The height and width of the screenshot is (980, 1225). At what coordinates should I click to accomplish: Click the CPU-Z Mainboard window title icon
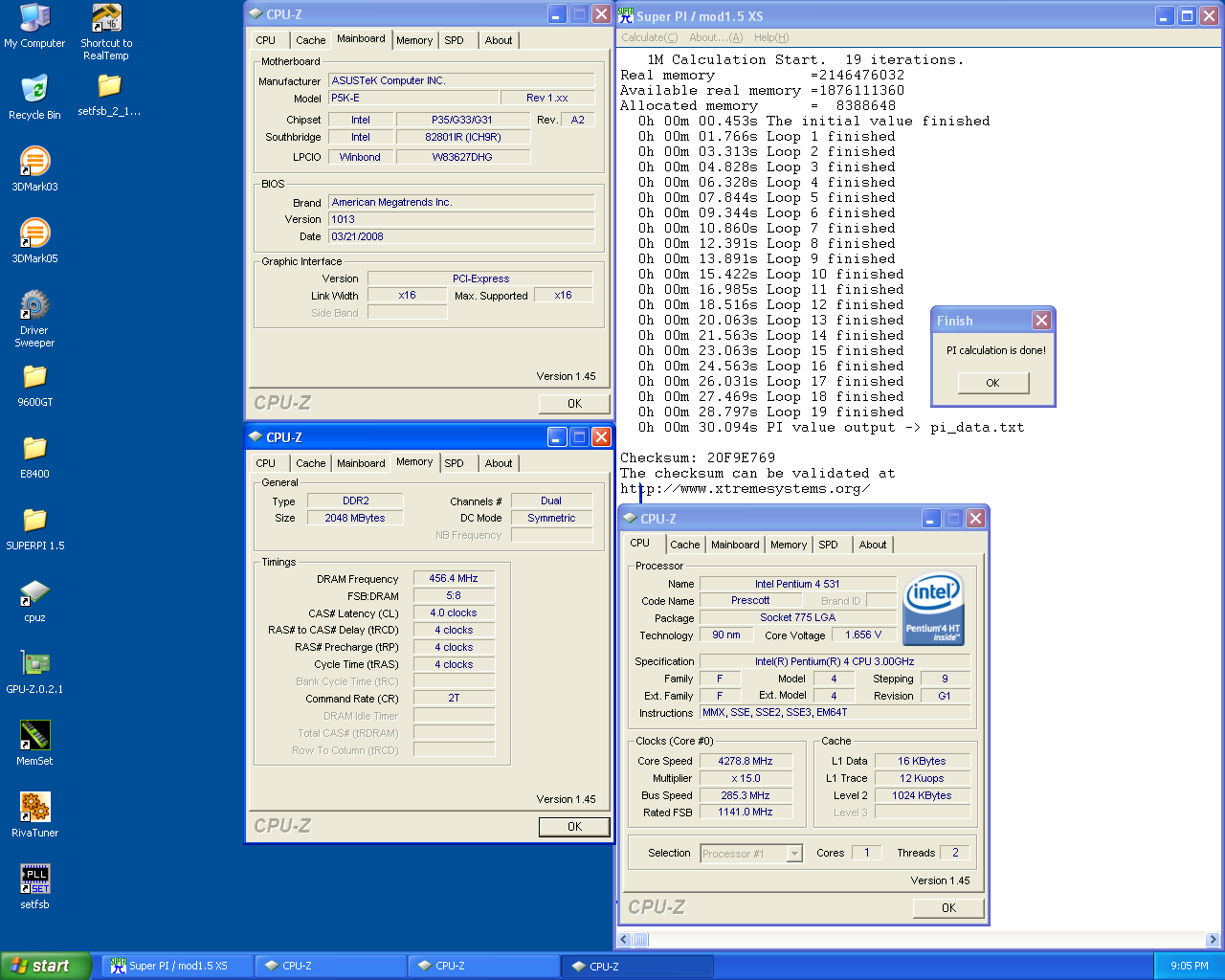click(x=256, y=14)
